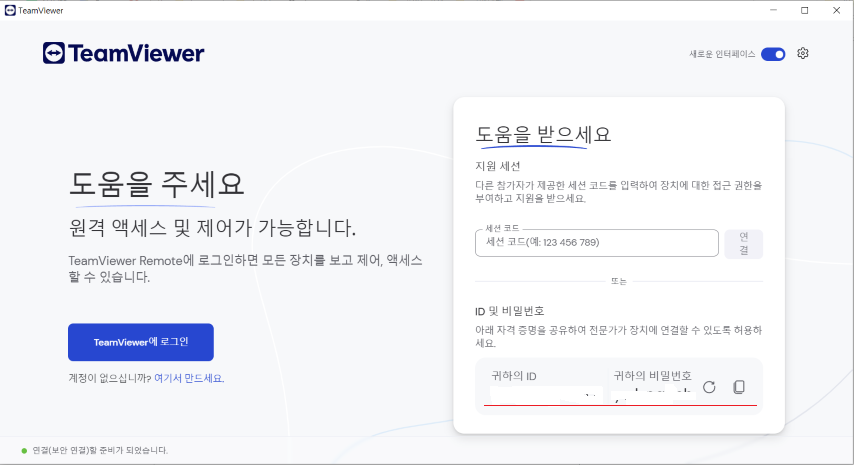The height and width of the screenshot is (465, 854).
Task: Maximize the TeamViewer window
Action: pyautogui.click(x=804, y=10)
